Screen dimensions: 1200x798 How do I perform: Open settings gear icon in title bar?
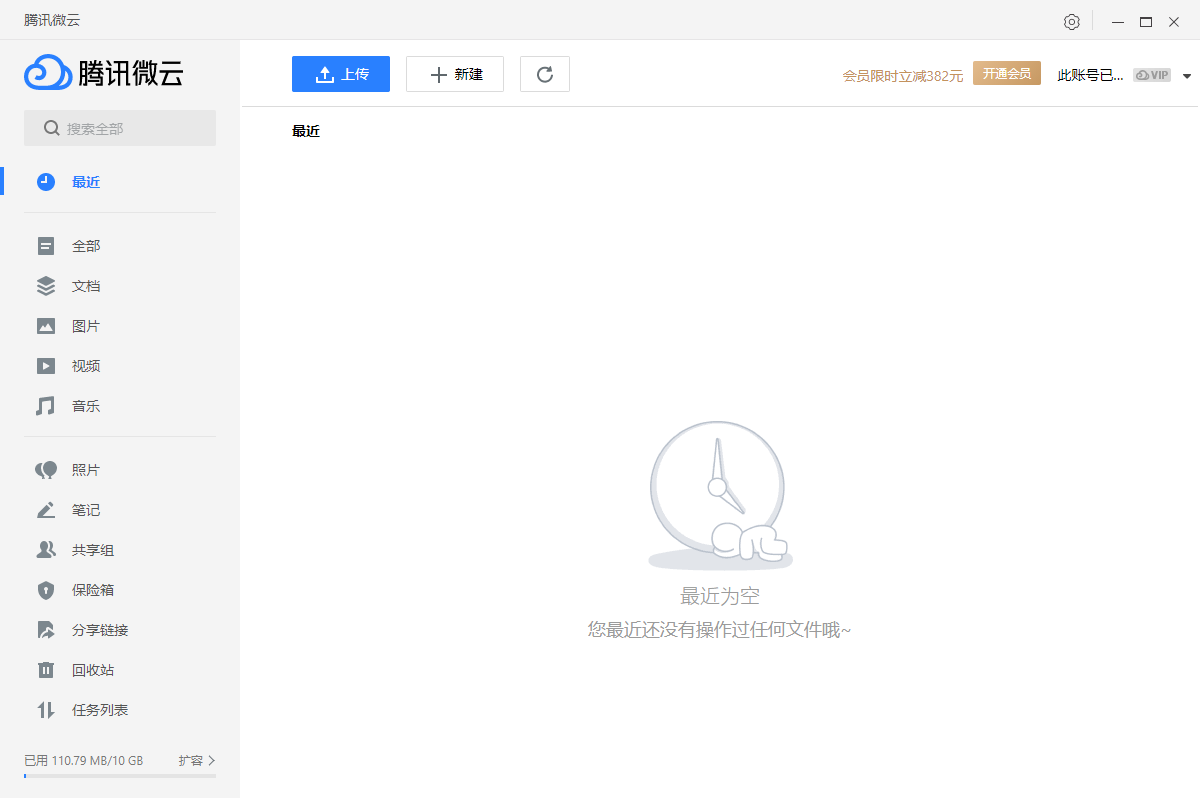click(x=1072, y=21)
